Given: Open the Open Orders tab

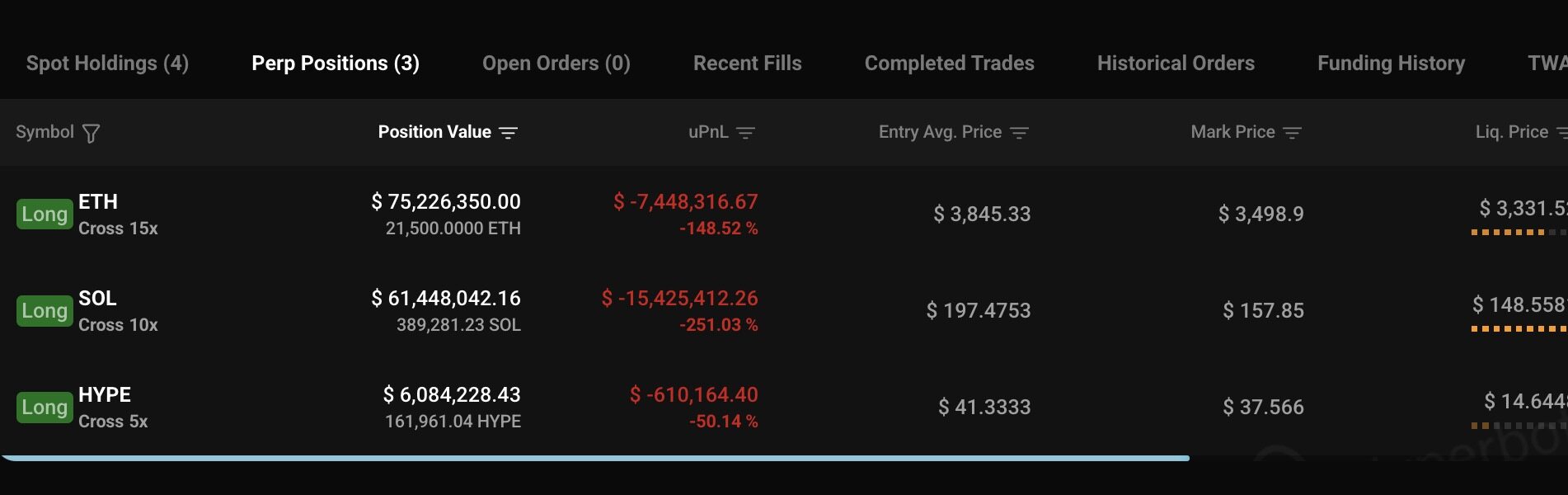Looking at the screenshot, I should (x=556, y=64).
